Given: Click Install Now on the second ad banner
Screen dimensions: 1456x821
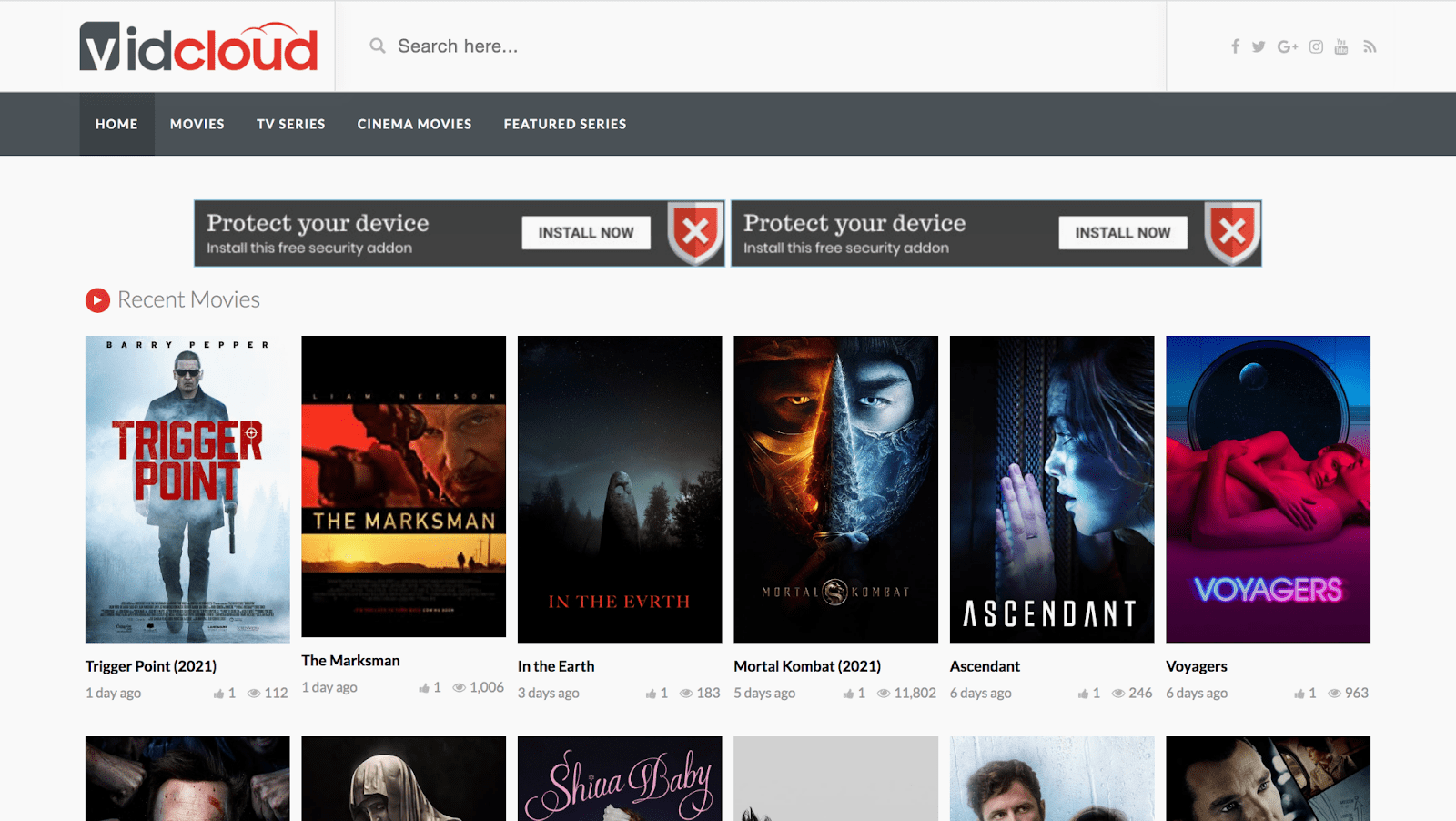Looking at the screenshot, I should point(1123,233).
